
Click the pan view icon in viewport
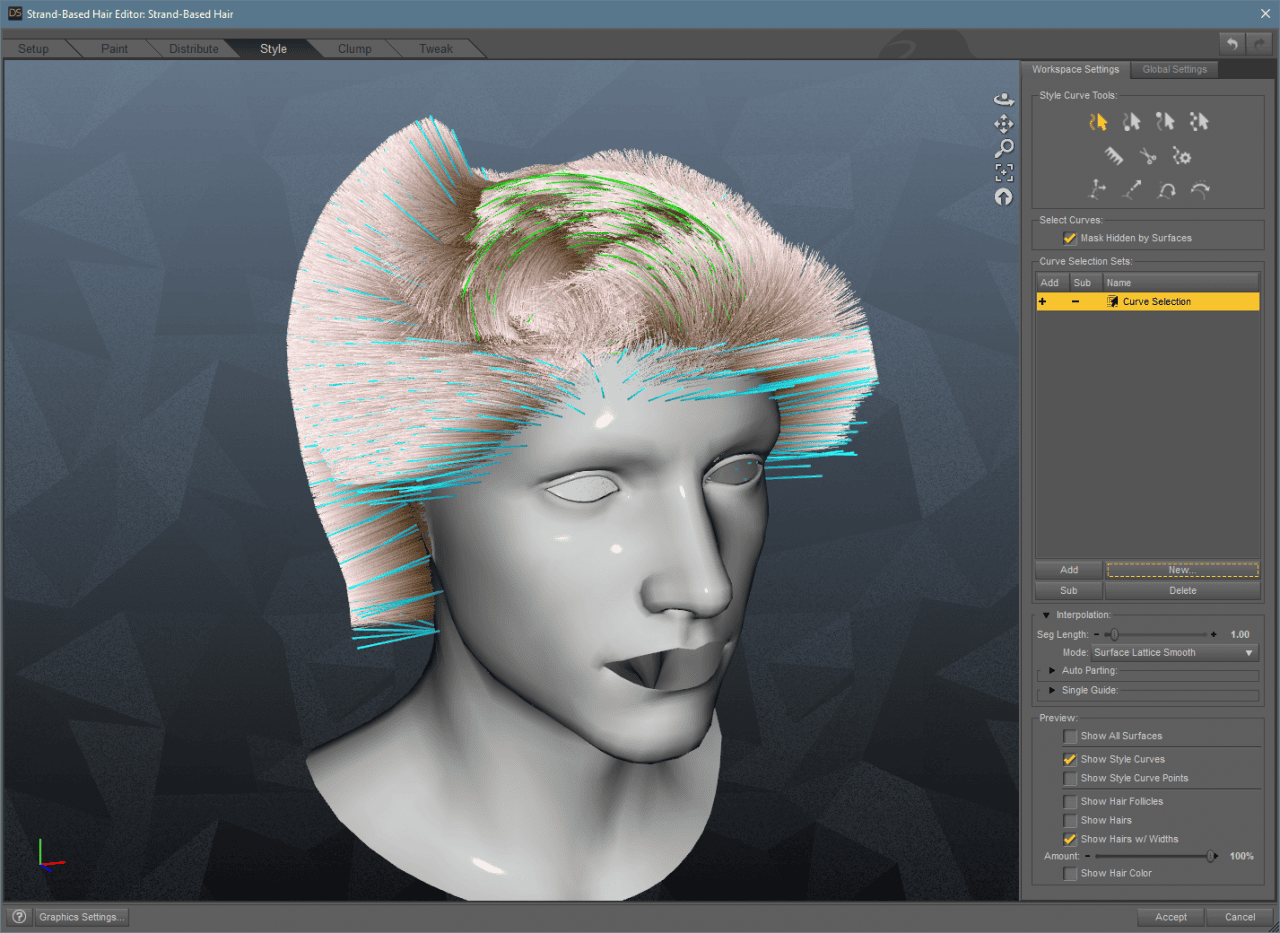(x=1004, y=123)
